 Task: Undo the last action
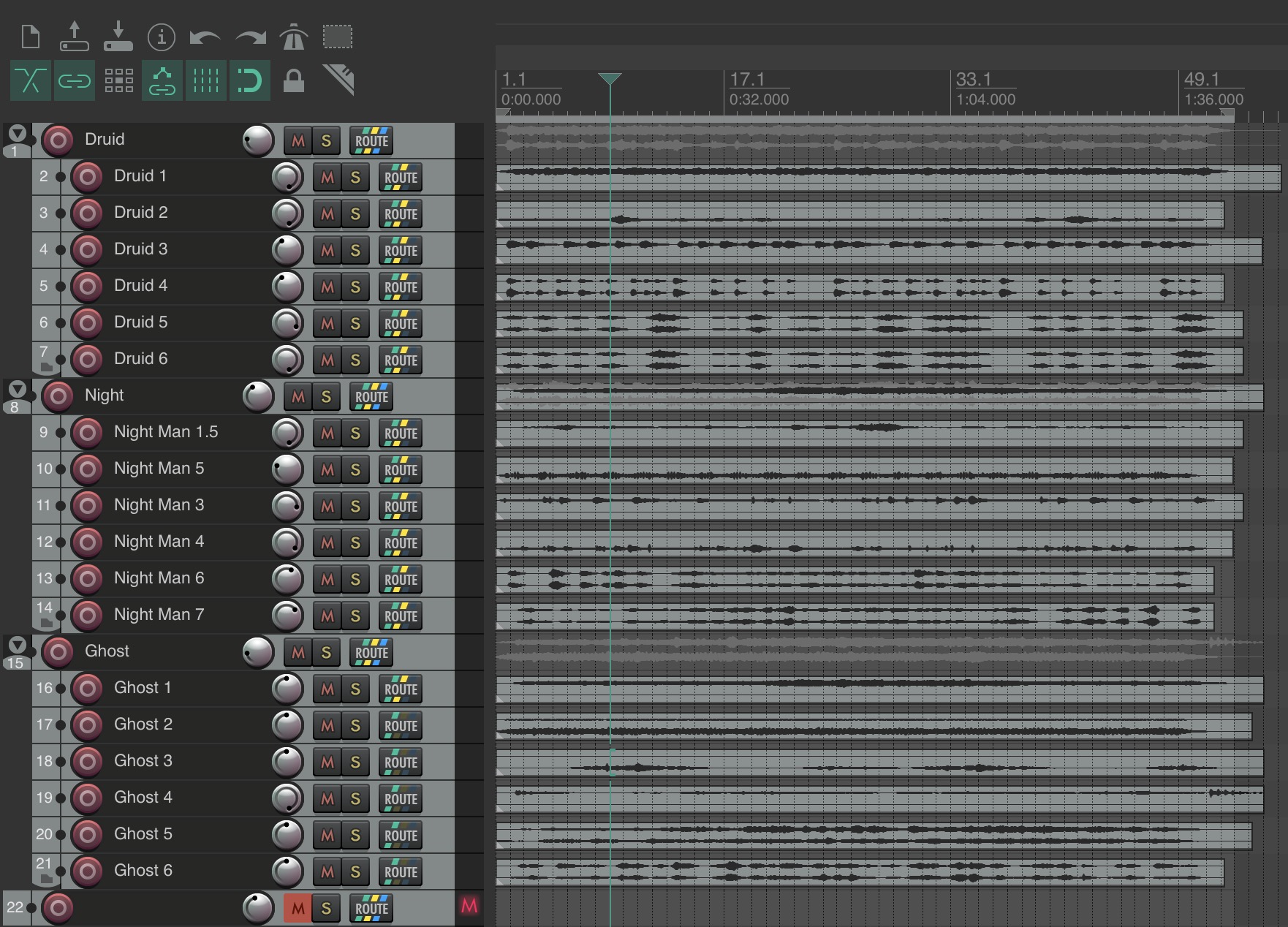click(205, 37)
